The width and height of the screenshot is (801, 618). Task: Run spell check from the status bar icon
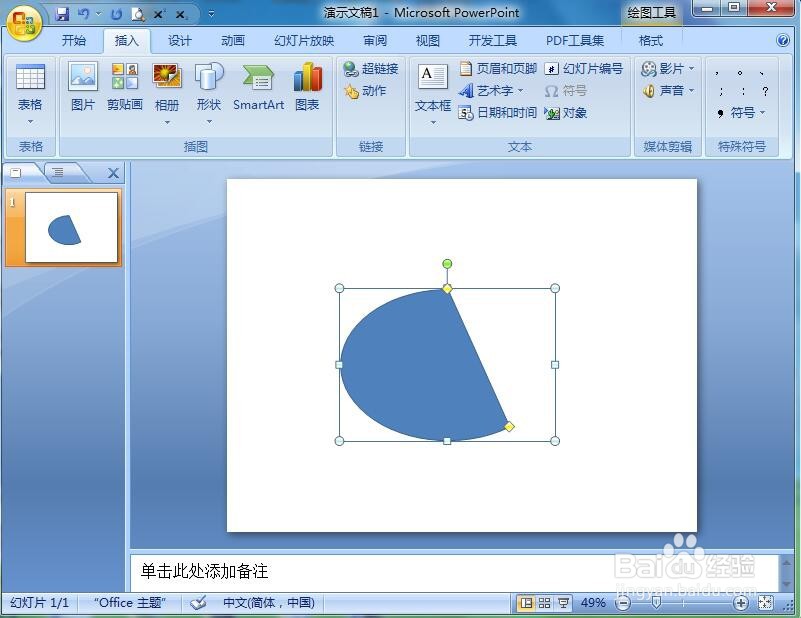[198, 603]
